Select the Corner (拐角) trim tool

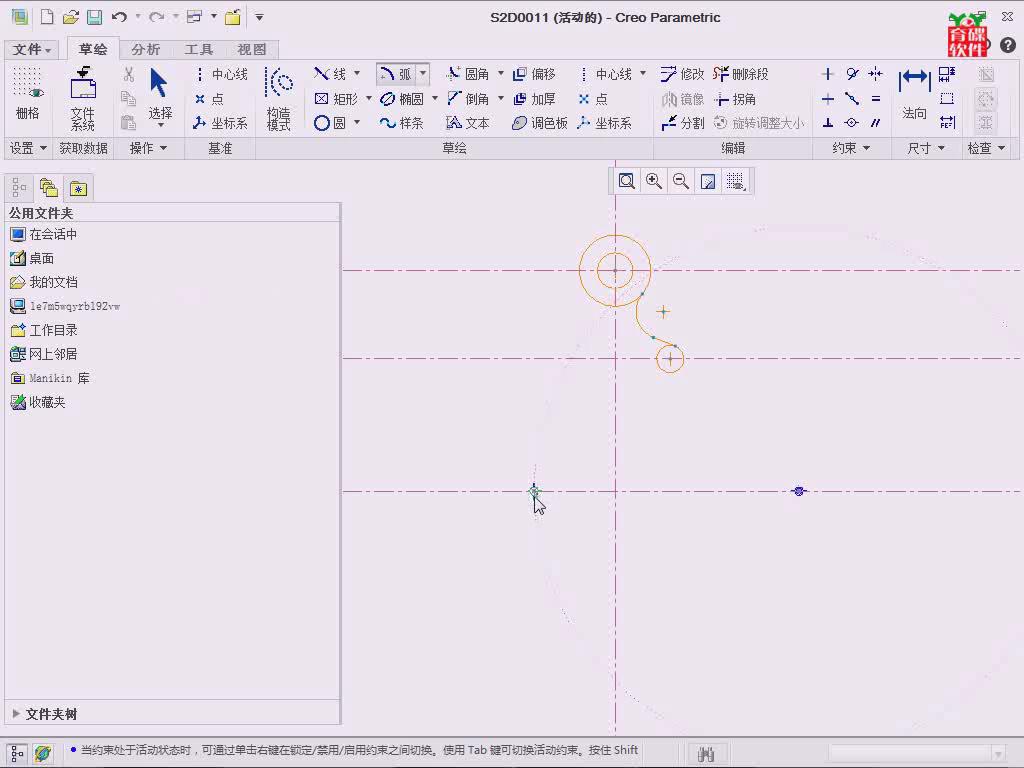click(735, 99)
